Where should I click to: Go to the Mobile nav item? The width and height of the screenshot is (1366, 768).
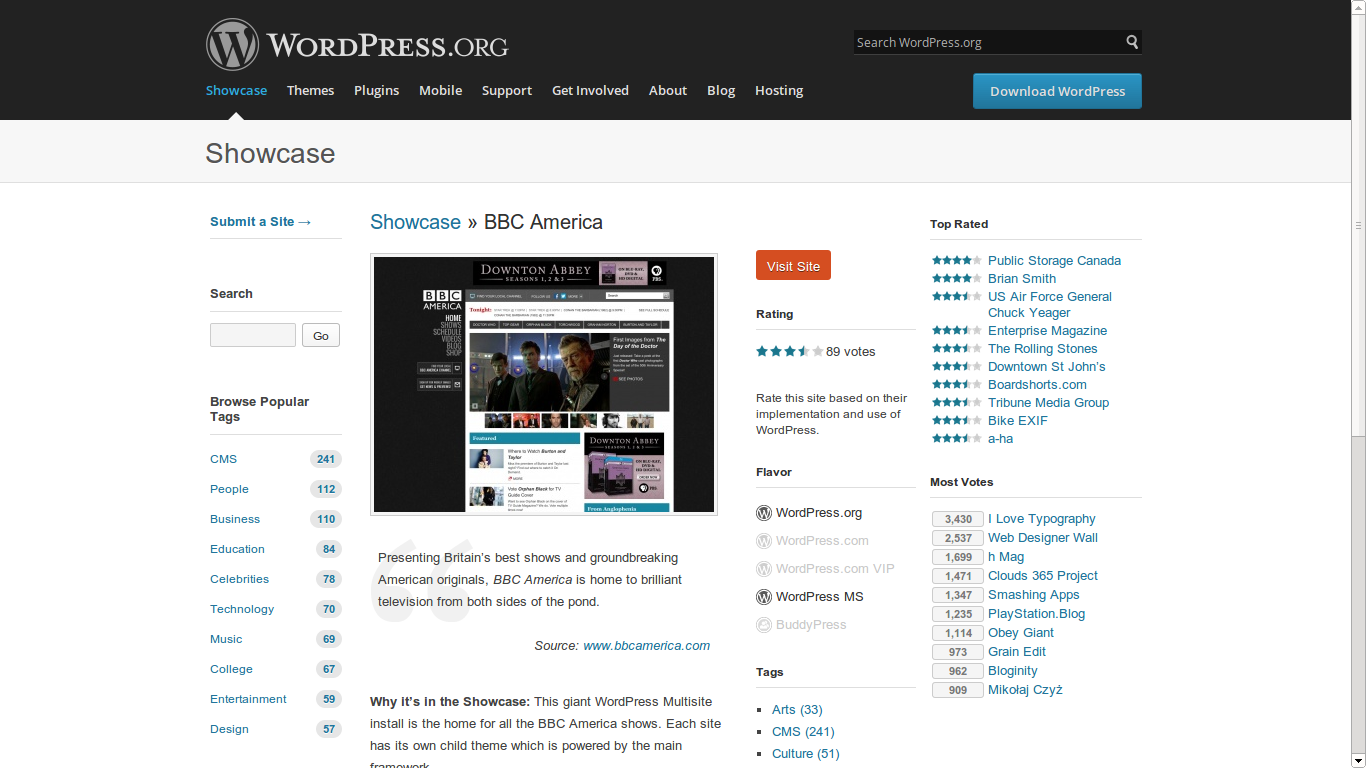440,90
